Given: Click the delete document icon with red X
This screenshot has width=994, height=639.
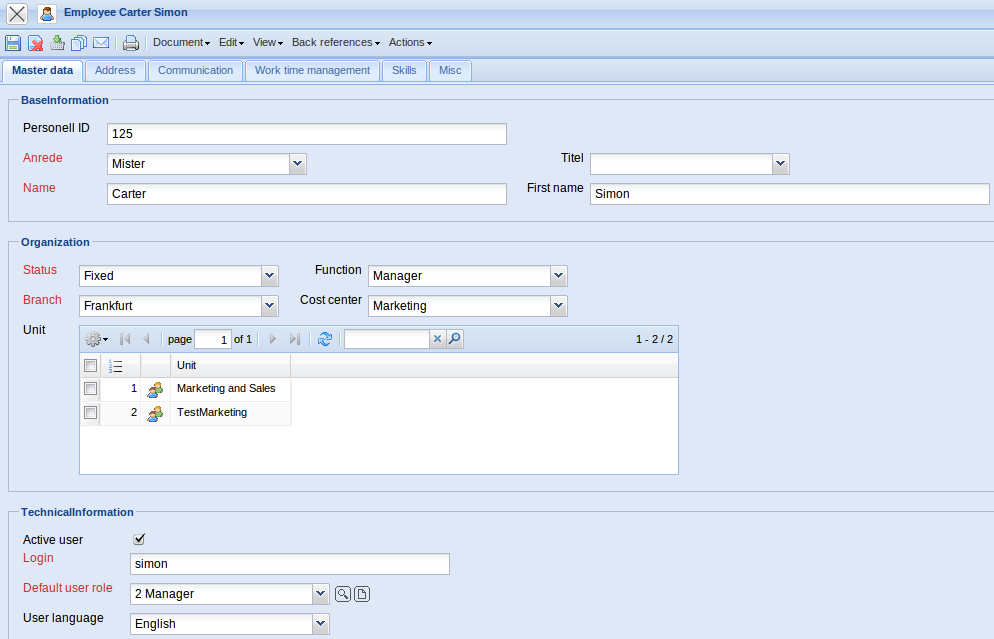Looking at the screenshot, I should pos(35,43).
